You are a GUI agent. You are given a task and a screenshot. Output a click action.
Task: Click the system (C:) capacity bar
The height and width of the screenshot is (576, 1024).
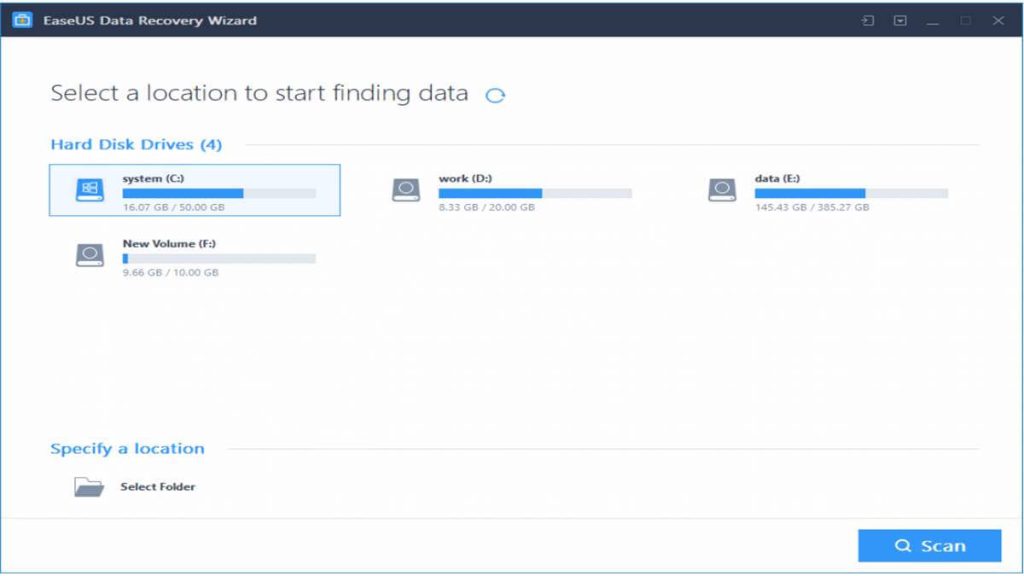pyautogui.click(x=220, y=191)
